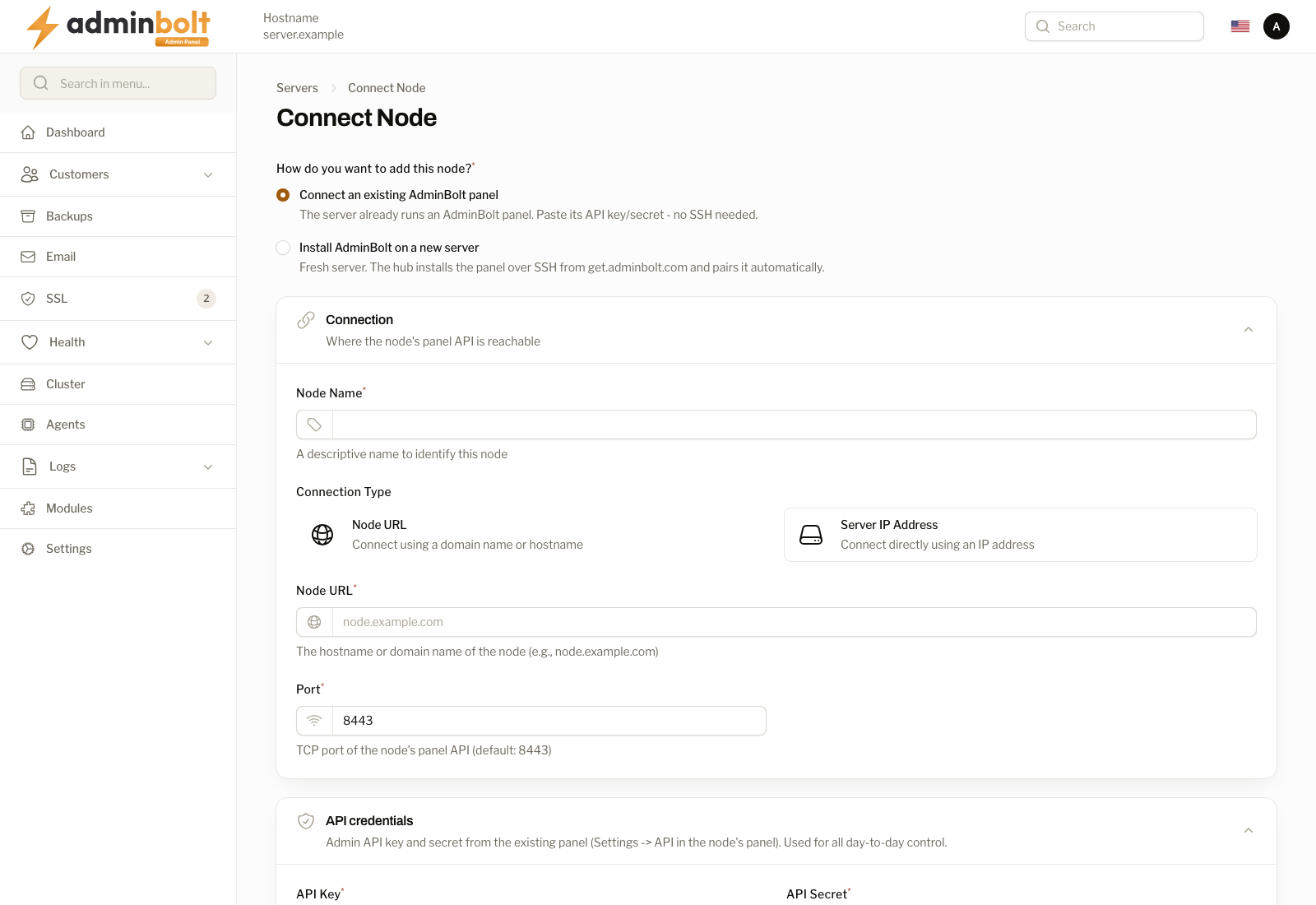Focus the Node URL input field
1316x905 pixels.
coord(795,622)
